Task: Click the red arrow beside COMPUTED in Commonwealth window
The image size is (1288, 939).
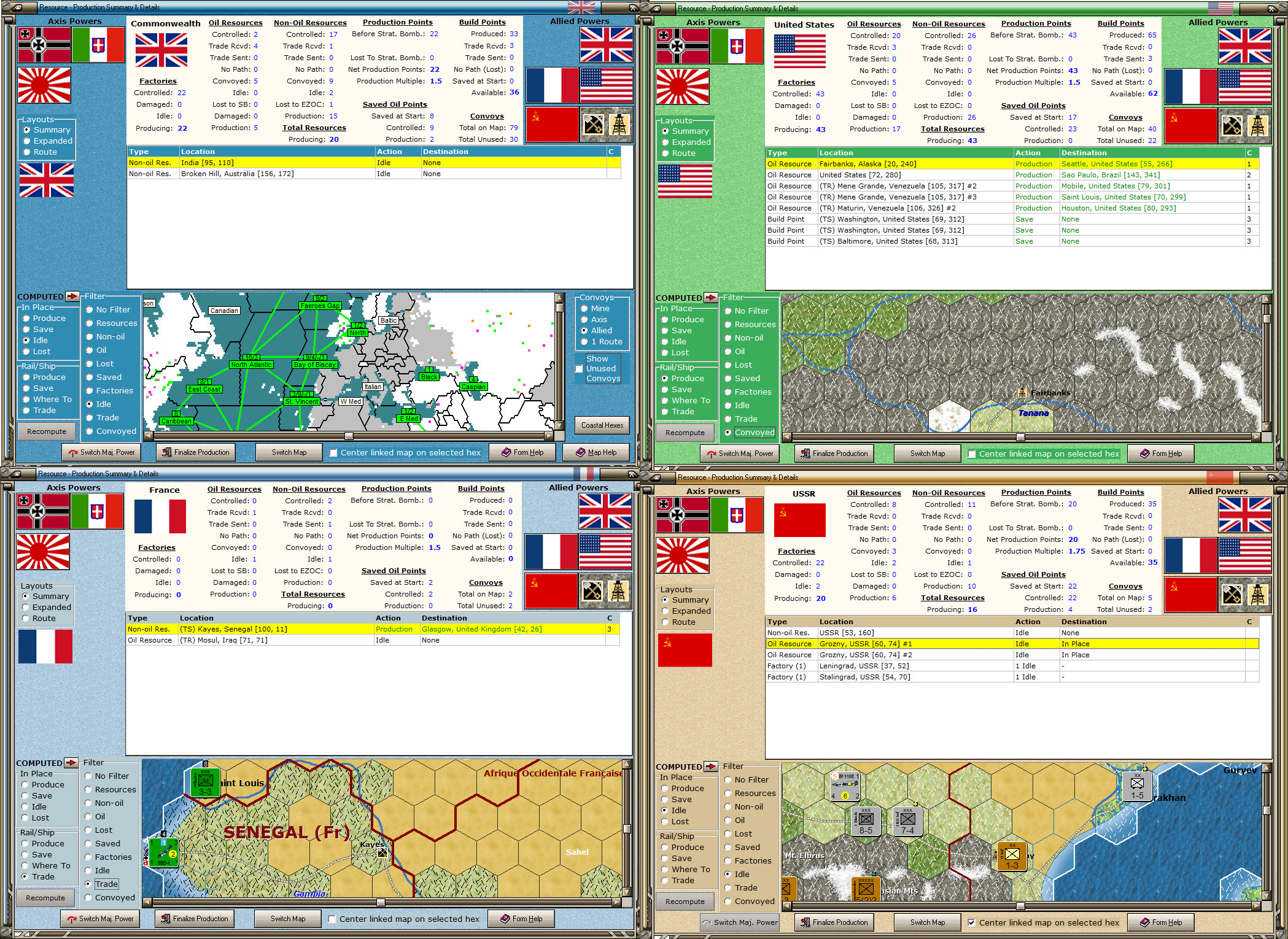Action: click(x=72, y=296)
